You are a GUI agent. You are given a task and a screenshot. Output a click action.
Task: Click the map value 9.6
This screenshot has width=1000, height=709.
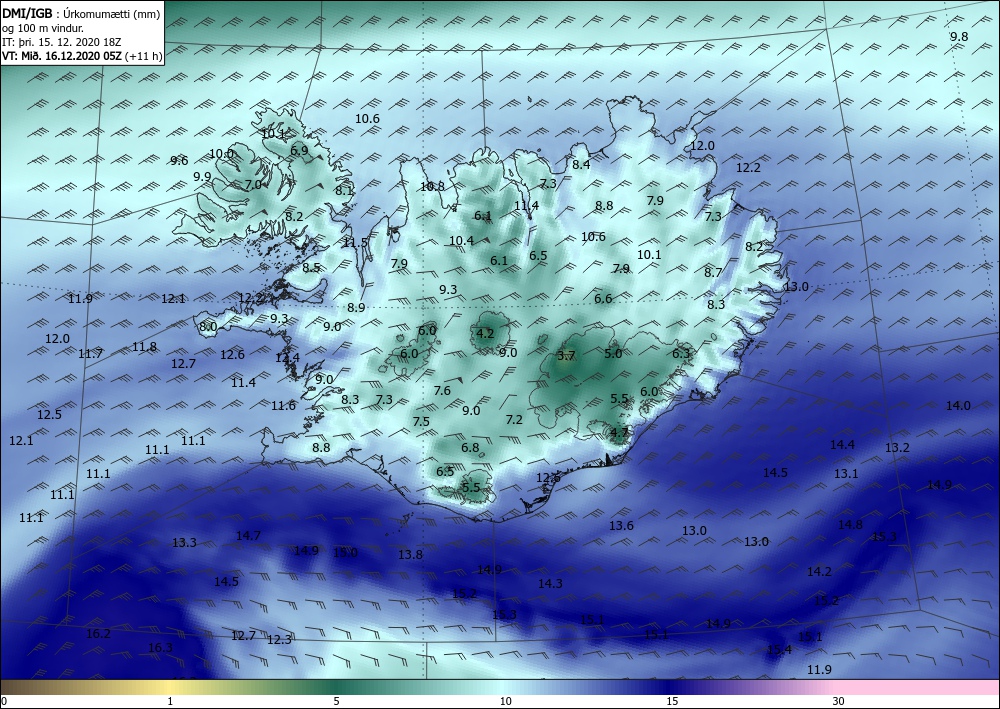click(179, 161)
